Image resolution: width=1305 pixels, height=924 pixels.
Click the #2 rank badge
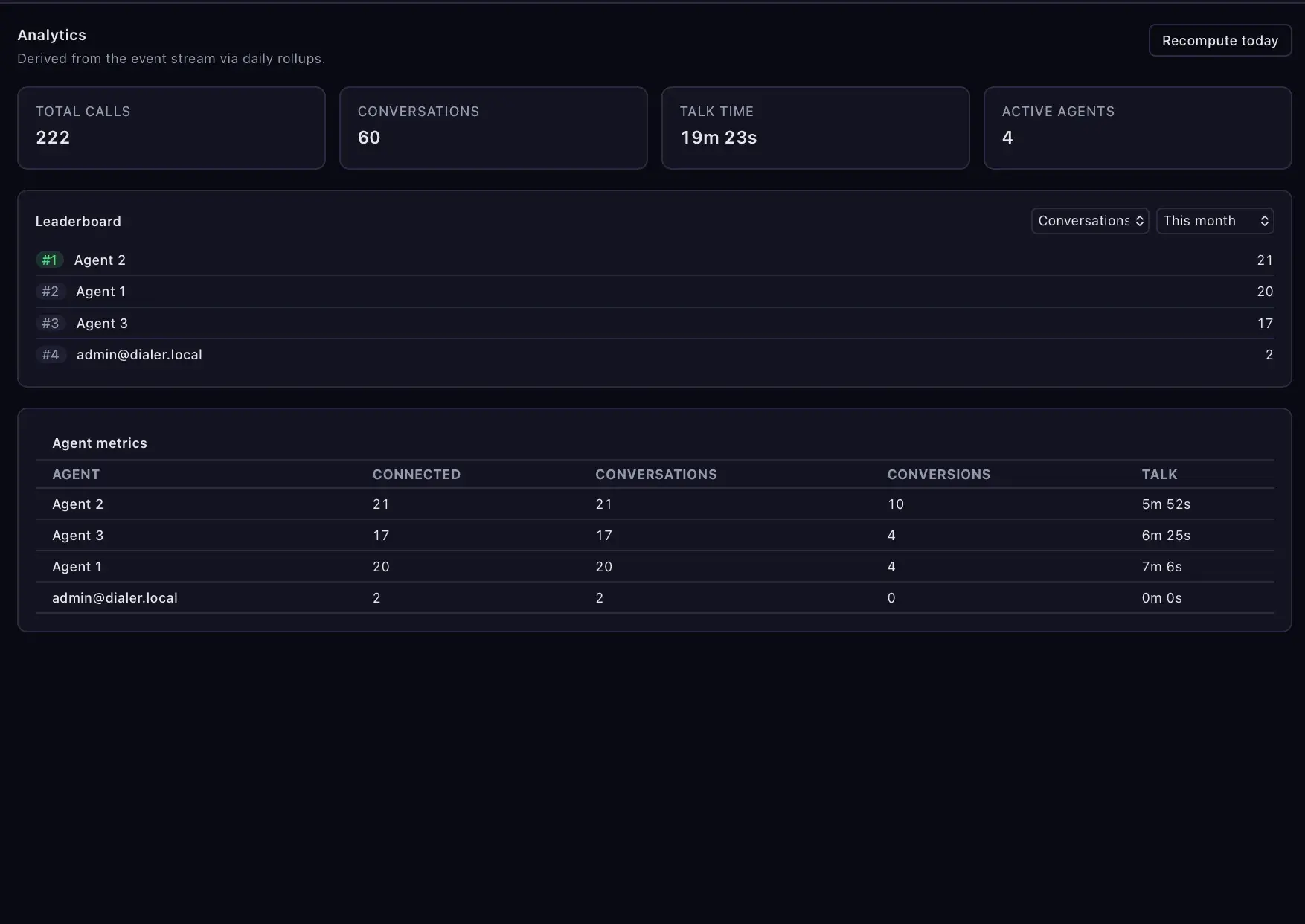click(x=51, y=292)
